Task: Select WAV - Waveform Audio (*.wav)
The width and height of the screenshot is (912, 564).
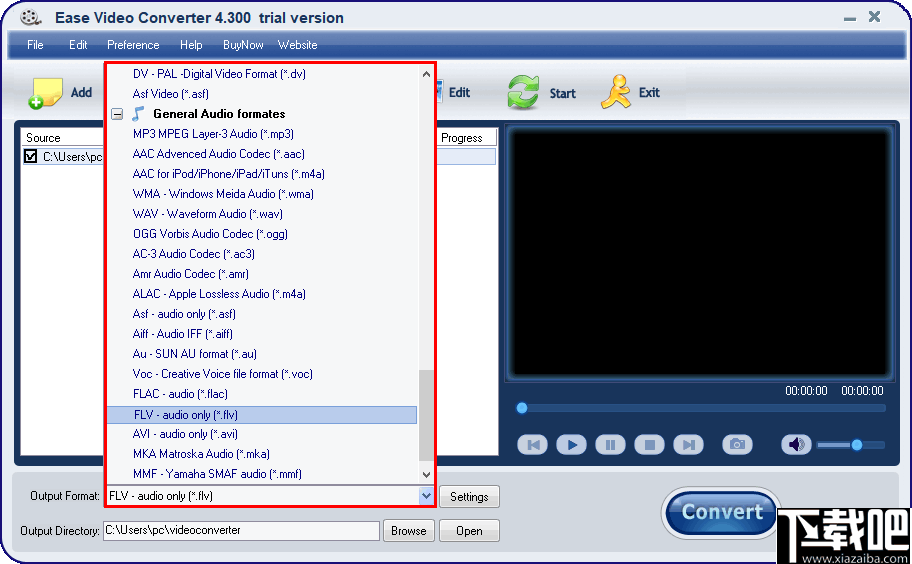Action: (208, 214)
